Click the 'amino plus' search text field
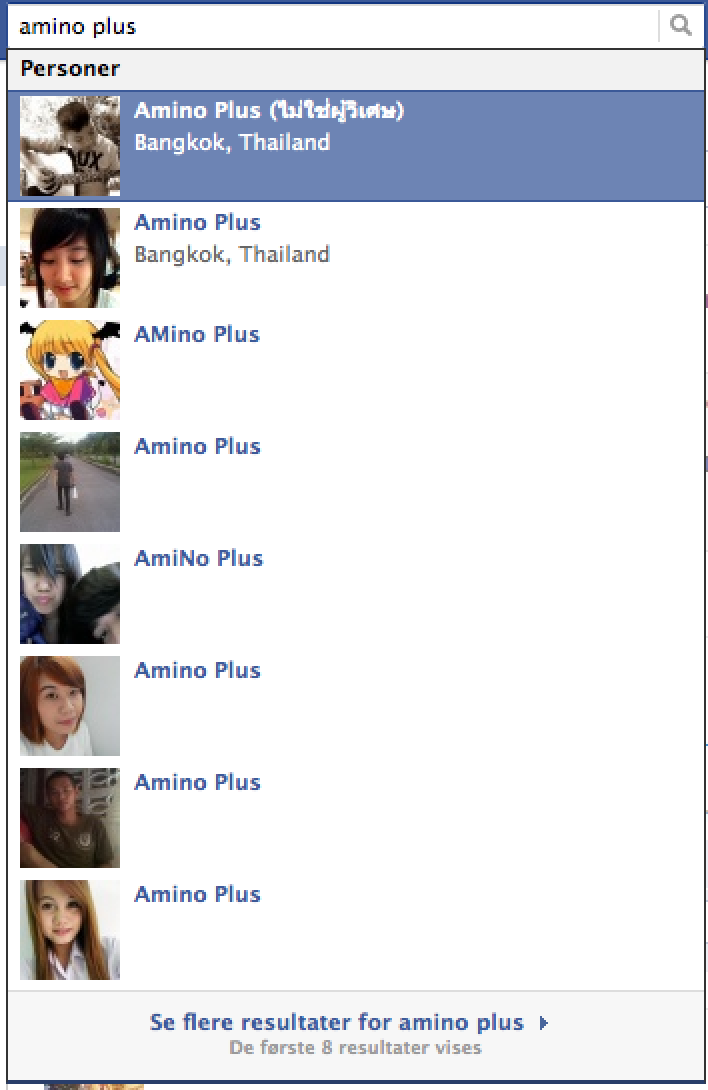This screenshot has width=708, height=1090. (x=332, y=26)
